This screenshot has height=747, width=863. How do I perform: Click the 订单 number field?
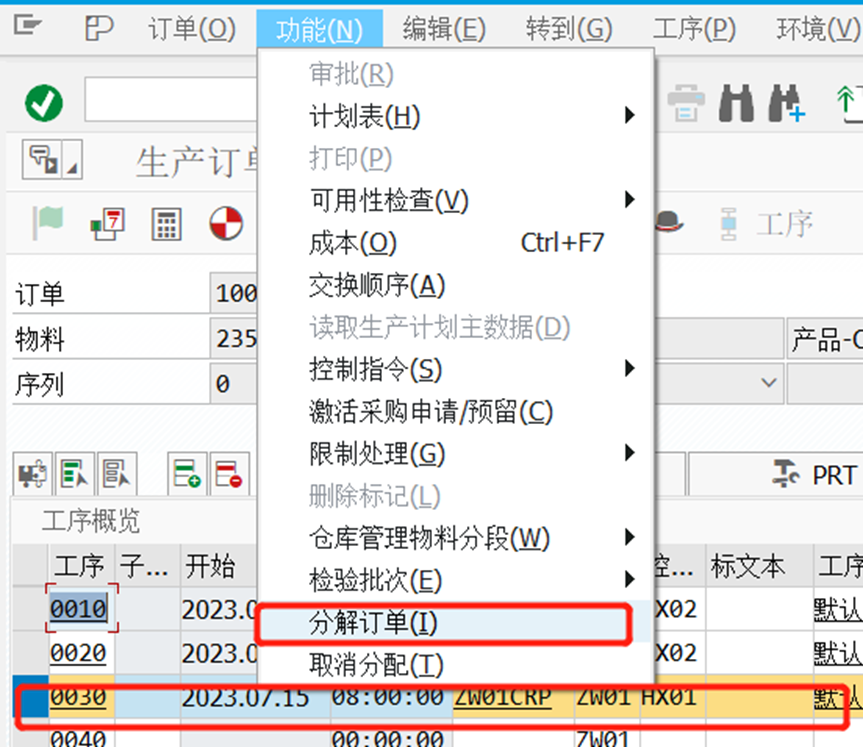(x=234, y=293)
